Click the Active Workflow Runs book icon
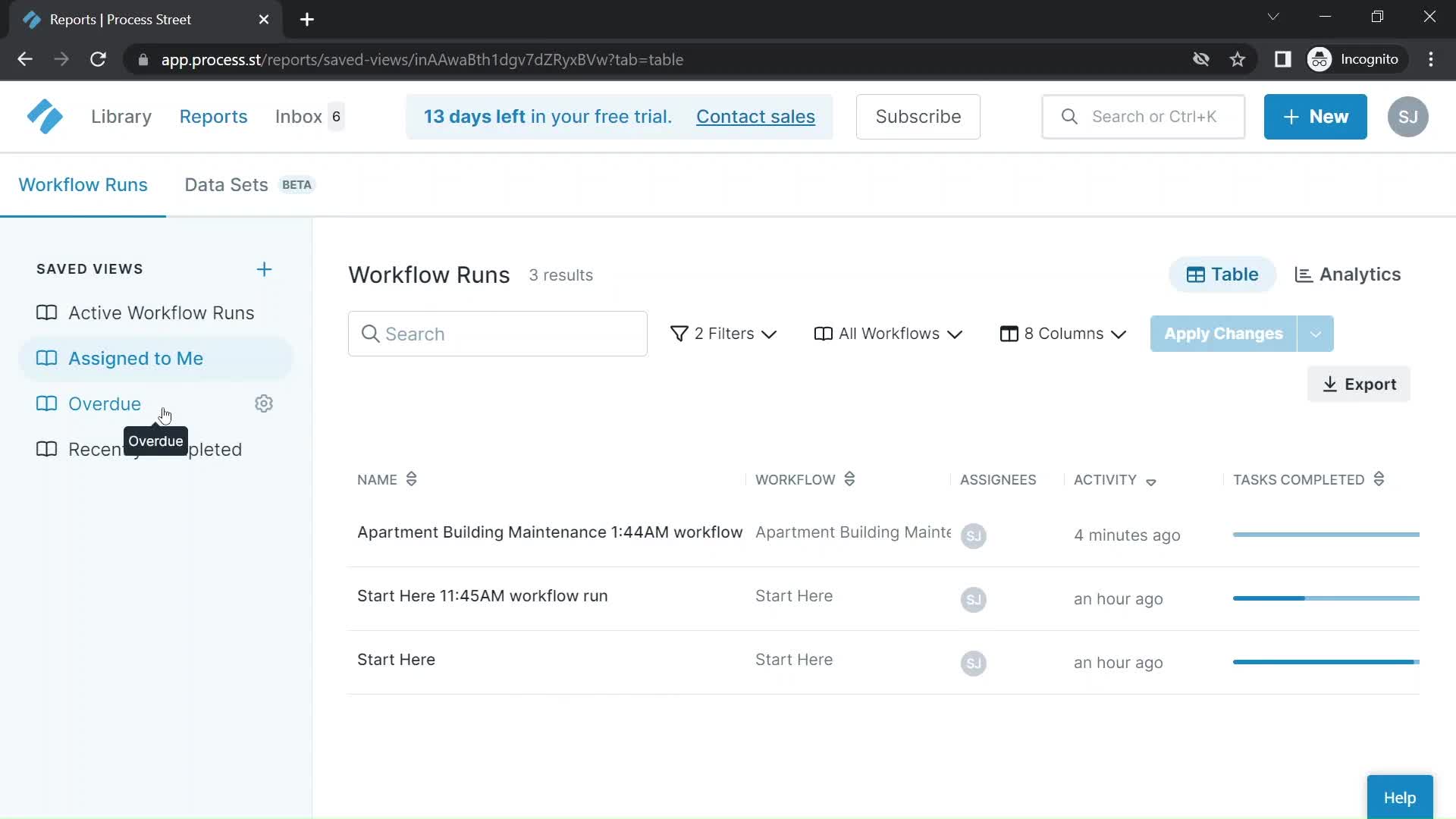This screenshot has height=819, width=1456. pos(47,313)
